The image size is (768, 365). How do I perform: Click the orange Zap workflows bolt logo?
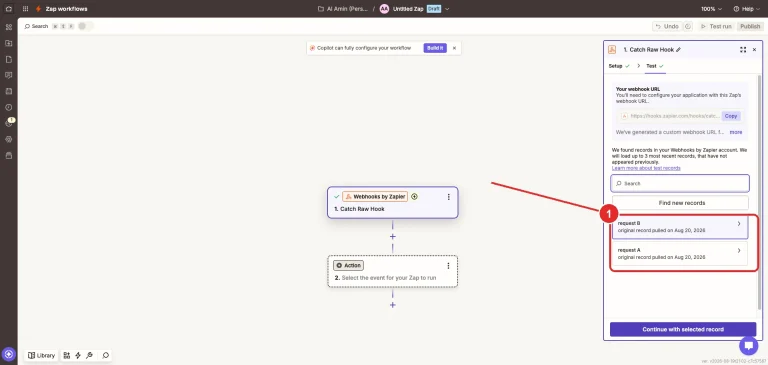coord(38,9)
